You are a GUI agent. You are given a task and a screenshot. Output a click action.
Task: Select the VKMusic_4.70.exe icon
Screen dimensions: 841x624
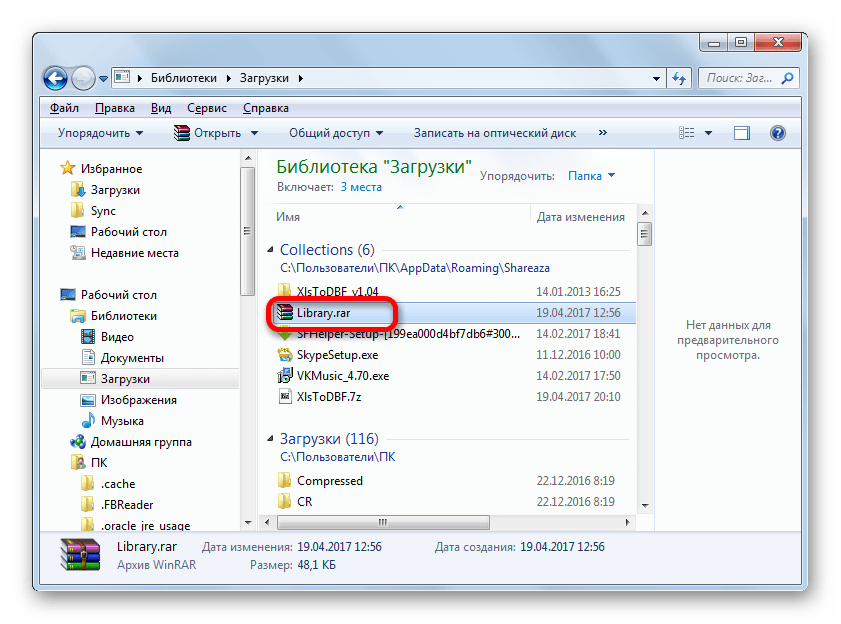pyautogui.click(x=284, y=376)
